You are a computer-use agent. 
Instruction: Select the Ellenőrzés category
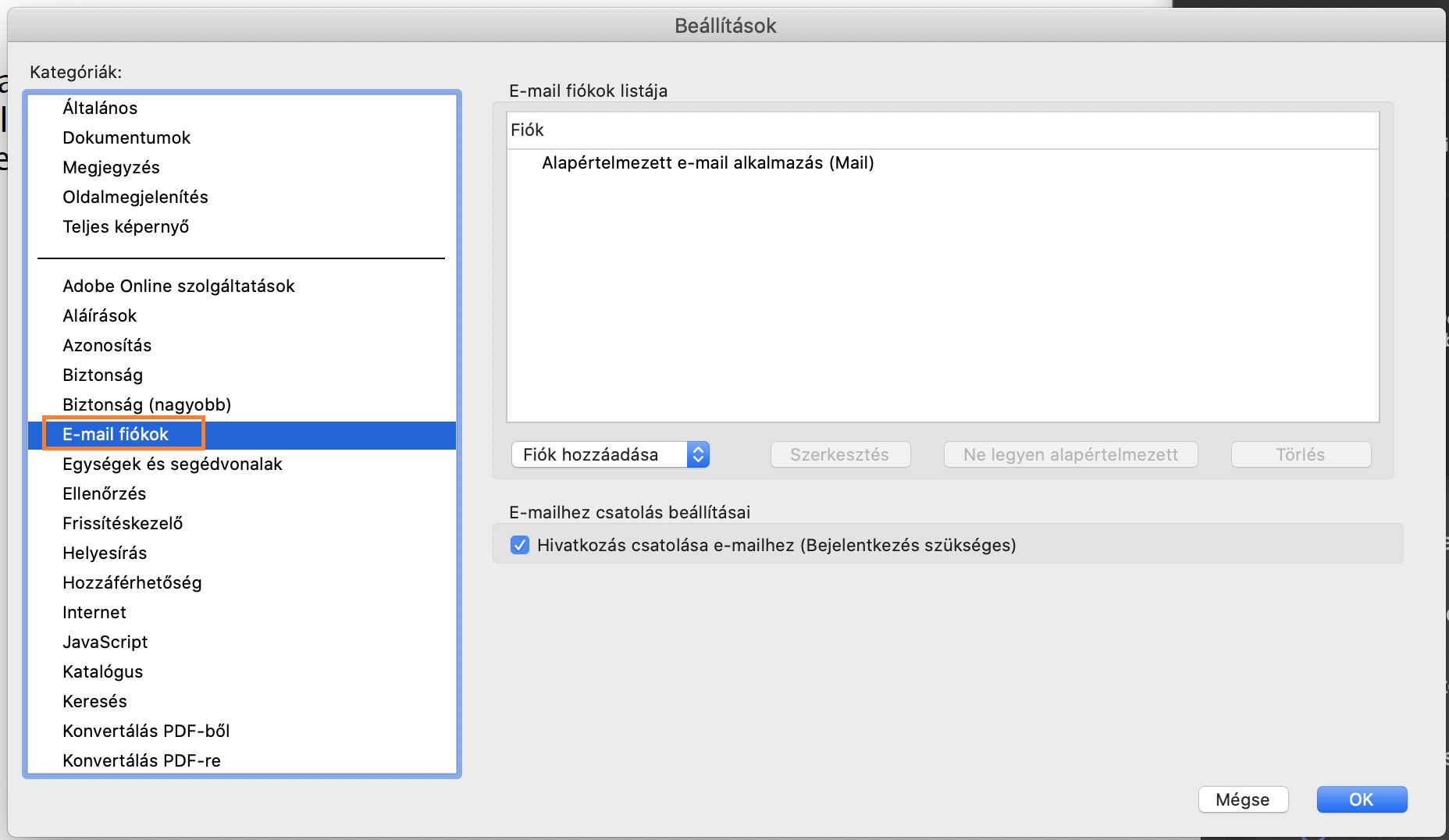242,493
